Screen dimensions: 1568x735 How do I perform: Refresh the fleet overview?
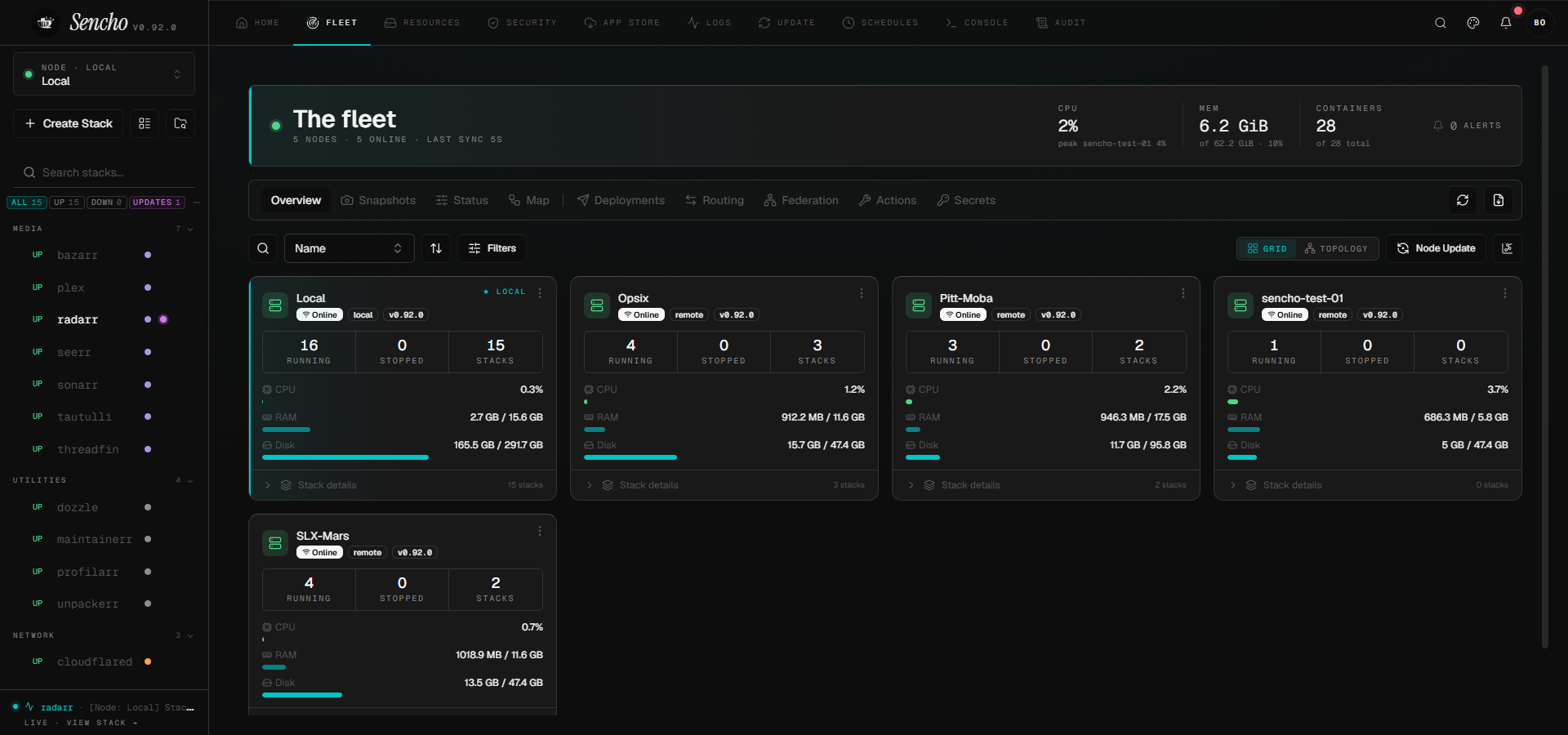pyautogui.click(x=1463, y=200)
